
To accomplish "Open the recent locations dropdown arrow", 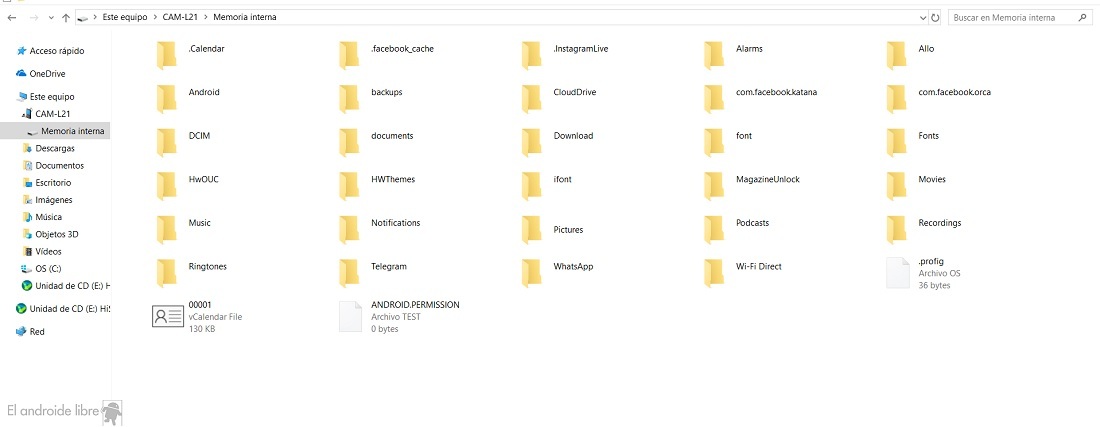I will pos(51,18).
